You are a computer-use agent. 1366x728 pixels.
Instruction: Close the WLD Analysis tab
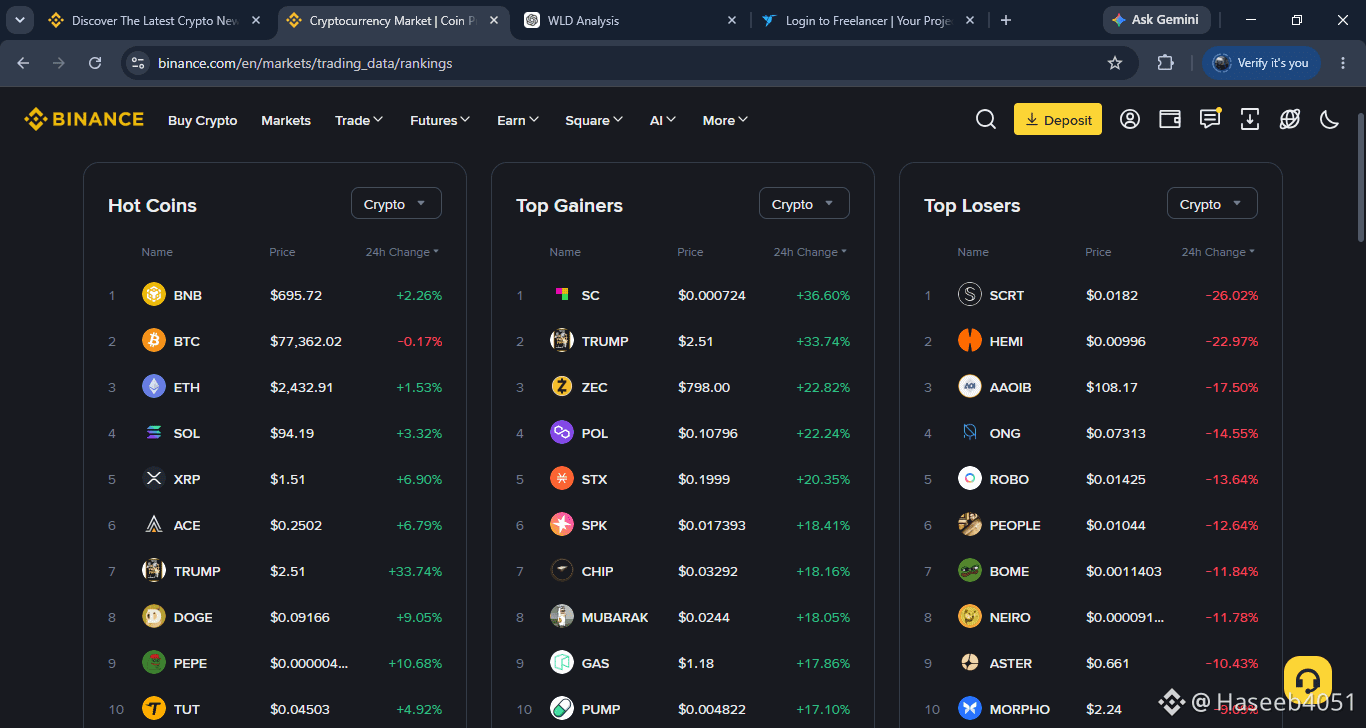[732, 20]
